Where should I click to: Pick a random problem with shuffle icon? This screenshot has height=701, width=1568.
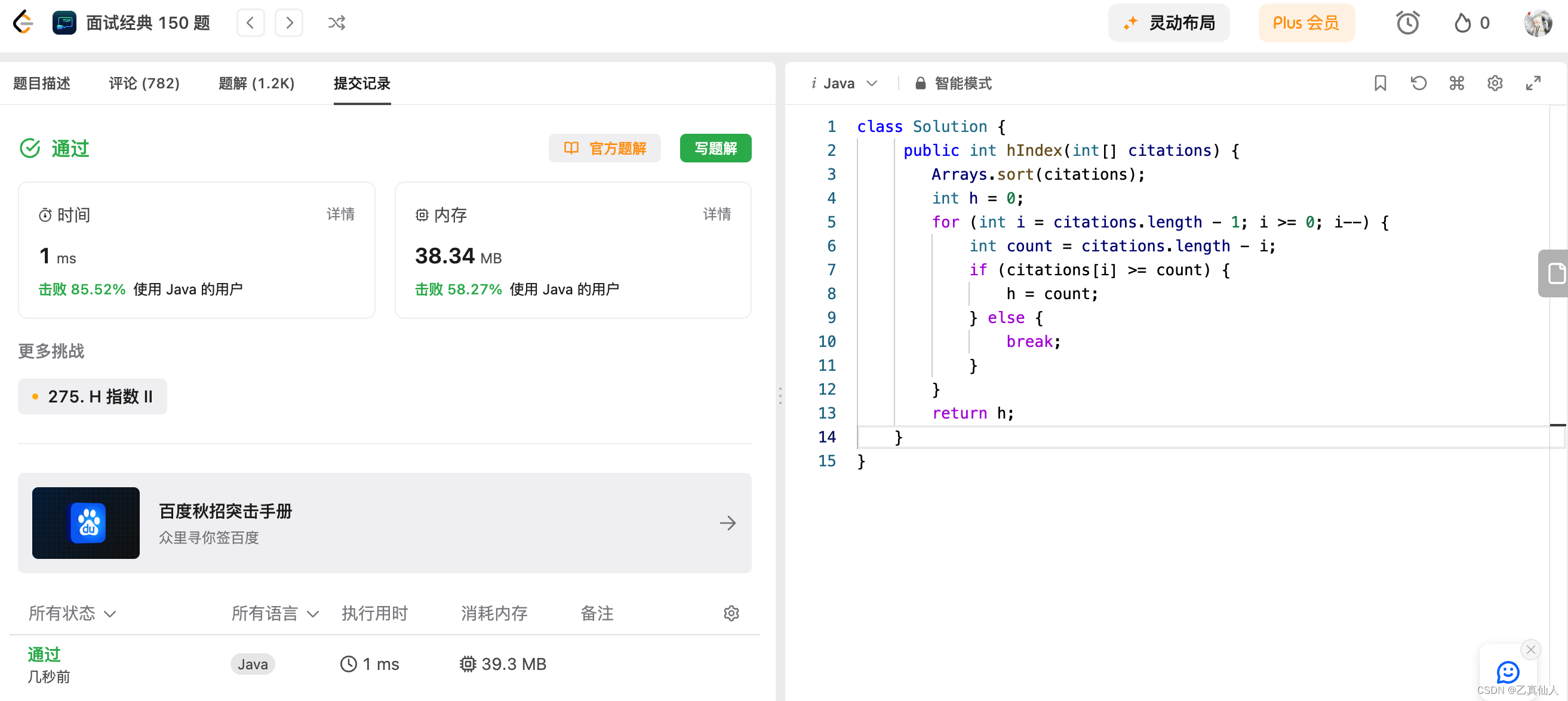[337, 23]
